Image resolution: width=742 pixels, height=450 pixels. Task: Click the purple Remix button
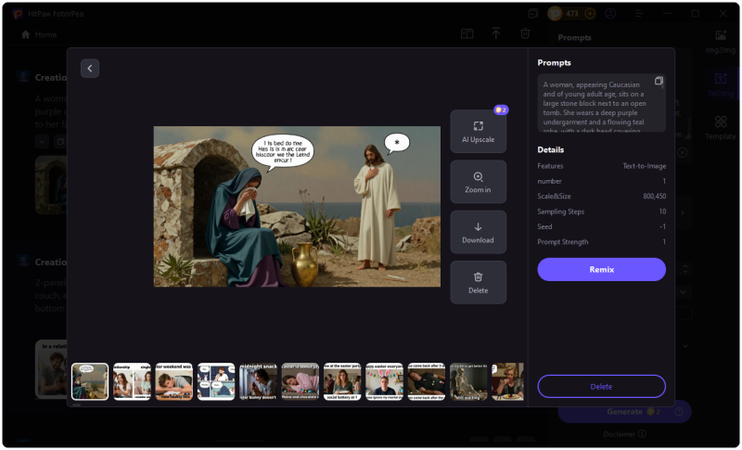coord(601,269)
